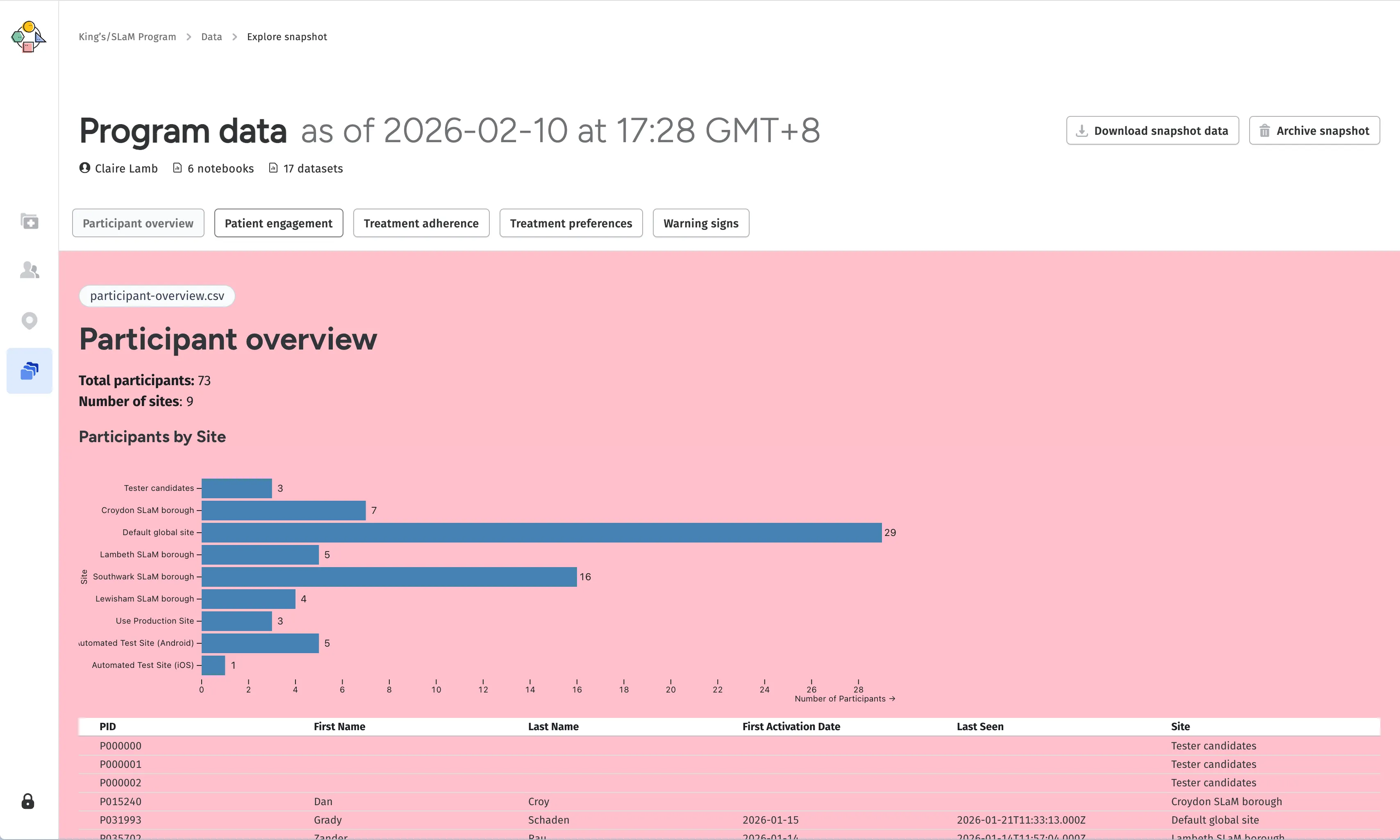Open the medical folder sidebar icon

[x=30, y=221]
